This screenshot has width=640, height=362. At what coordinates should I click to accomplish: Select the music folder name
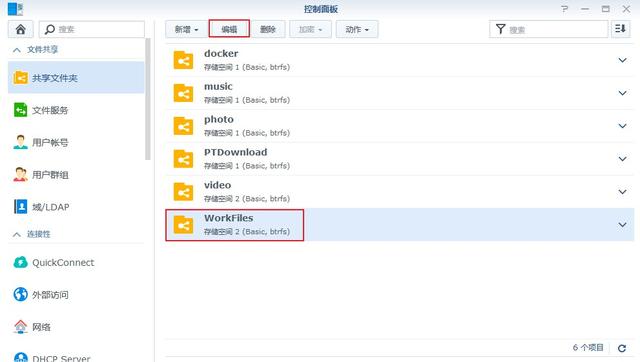[218, 87]
